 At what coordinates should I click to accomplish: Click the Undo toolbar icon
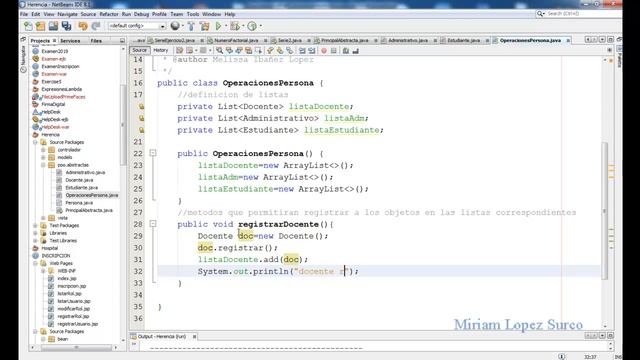point(83,26)
